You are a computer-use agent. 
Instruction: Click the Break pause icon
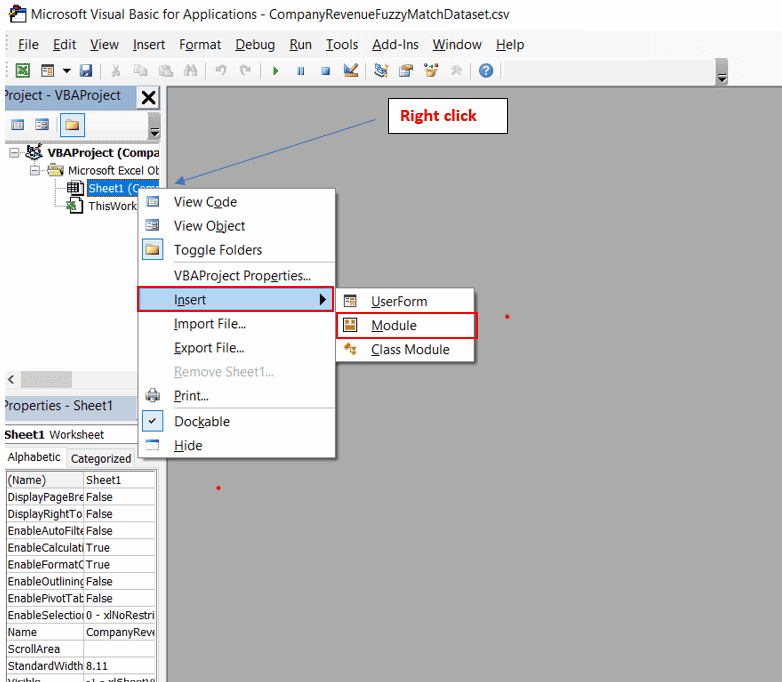point(300,71)
